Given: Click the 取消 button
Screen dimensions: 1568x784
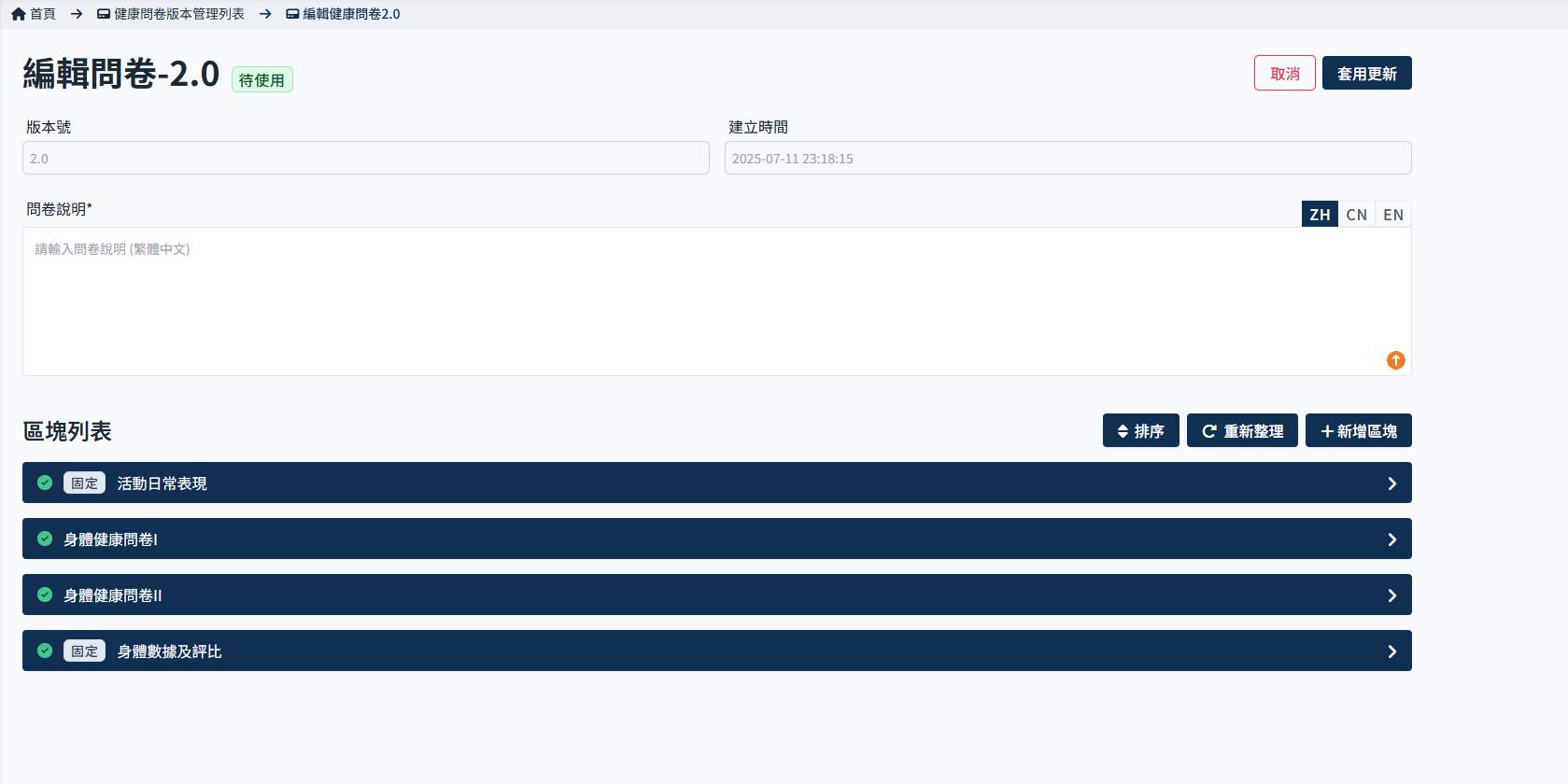Looking at the screenshot, I should click(1285, 73).
